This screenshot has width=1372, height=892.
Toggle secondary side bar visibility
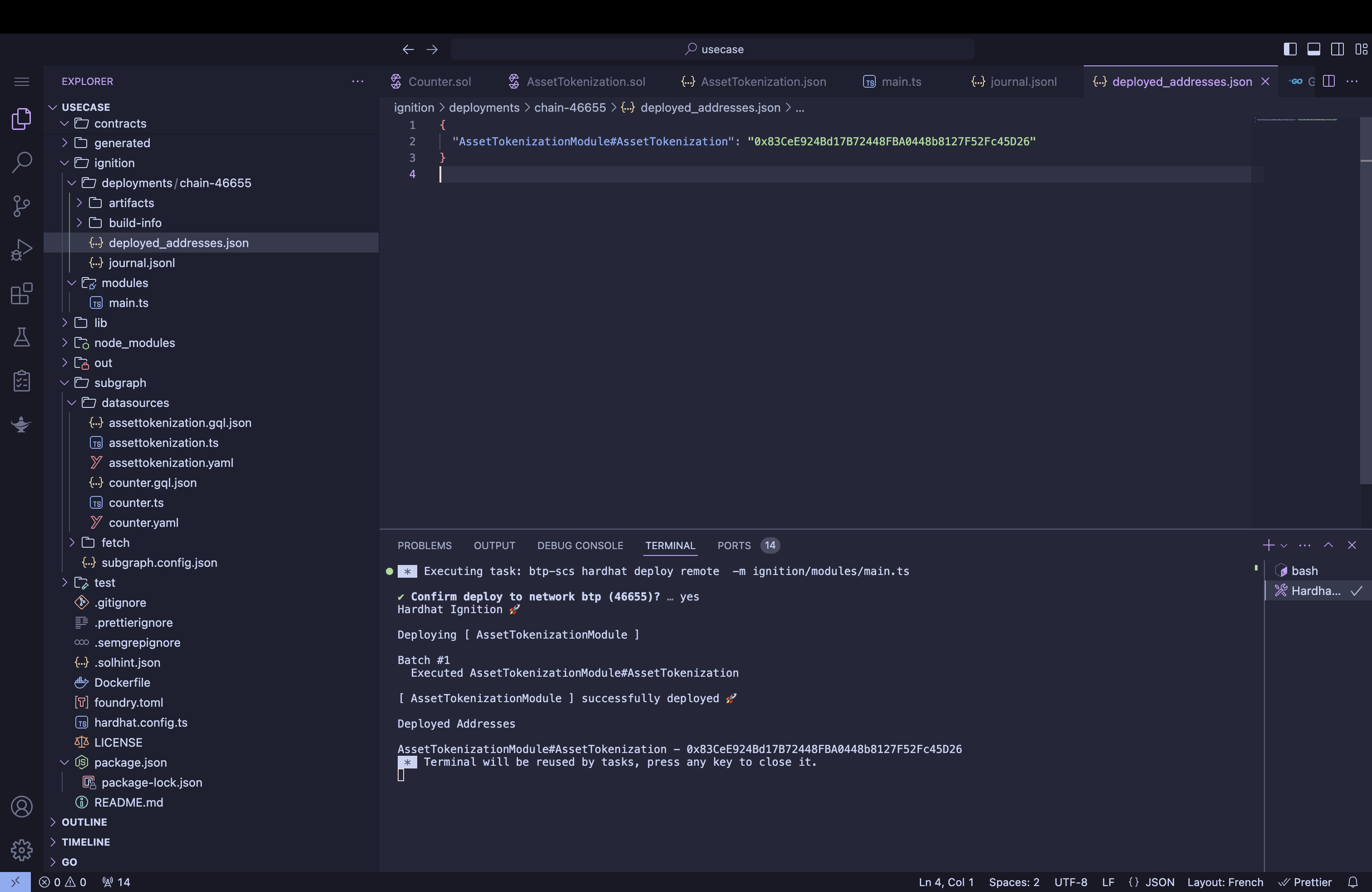[x=1337, y=49]
